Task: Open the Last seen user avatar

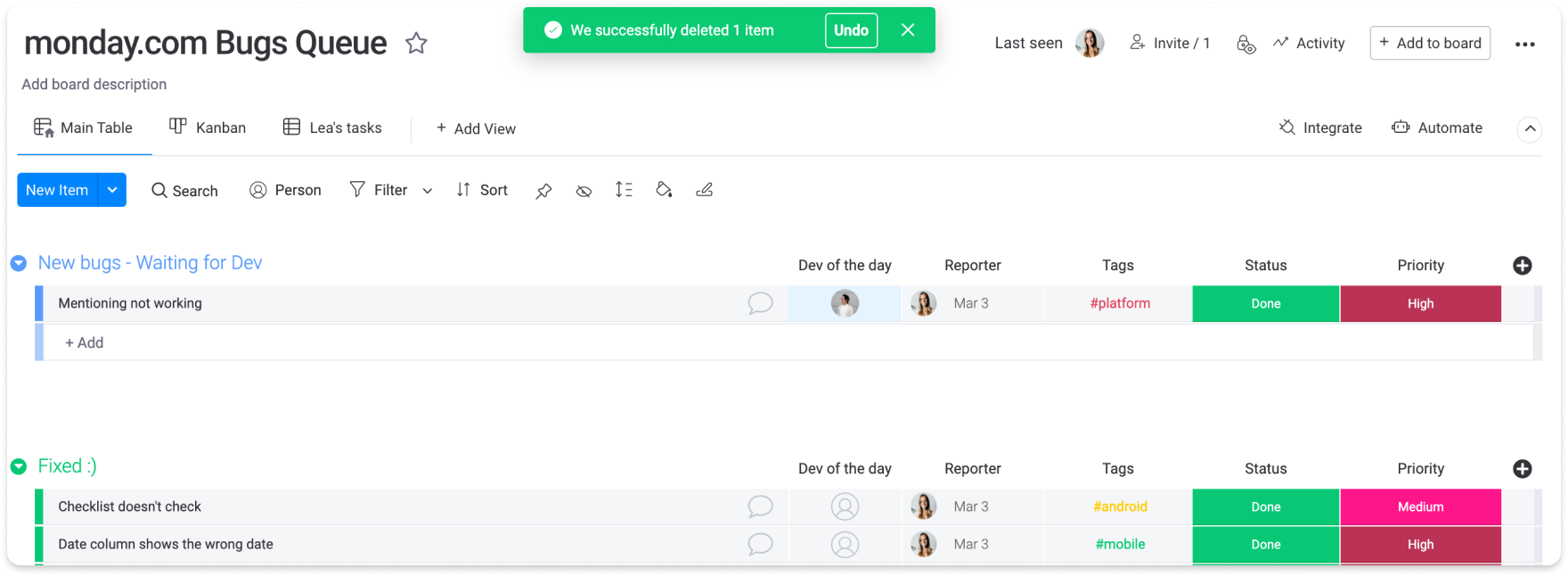Action: [x=1090, y=43]
